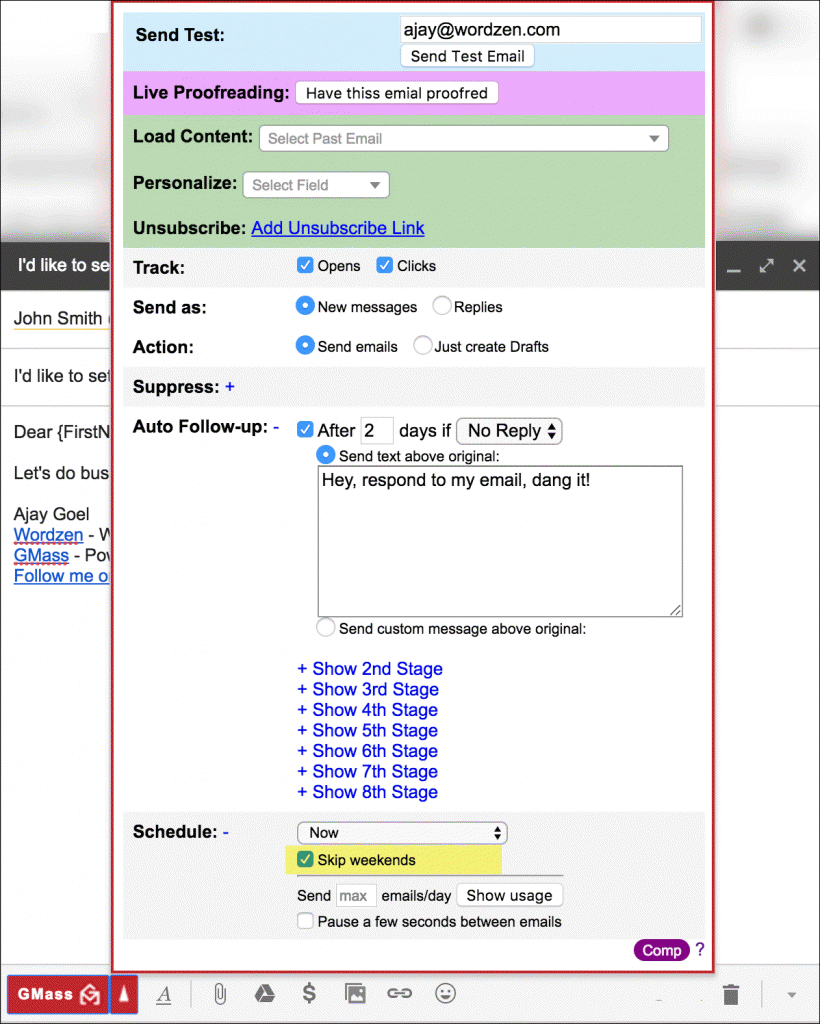Attach a file with the paperclip icon

[x=219, y=993]
